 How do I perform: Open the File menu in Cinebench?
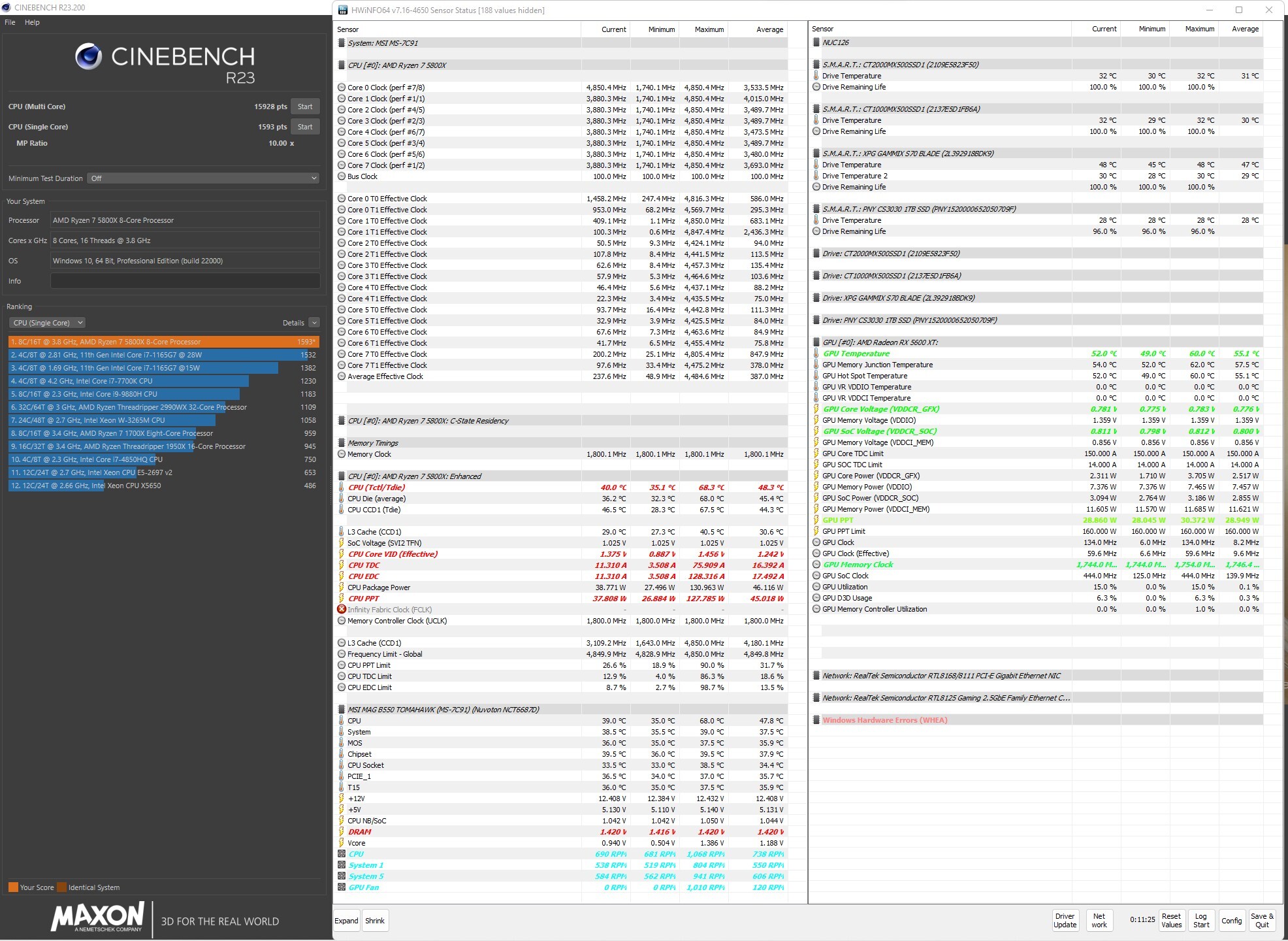click(x=10, y=22)
